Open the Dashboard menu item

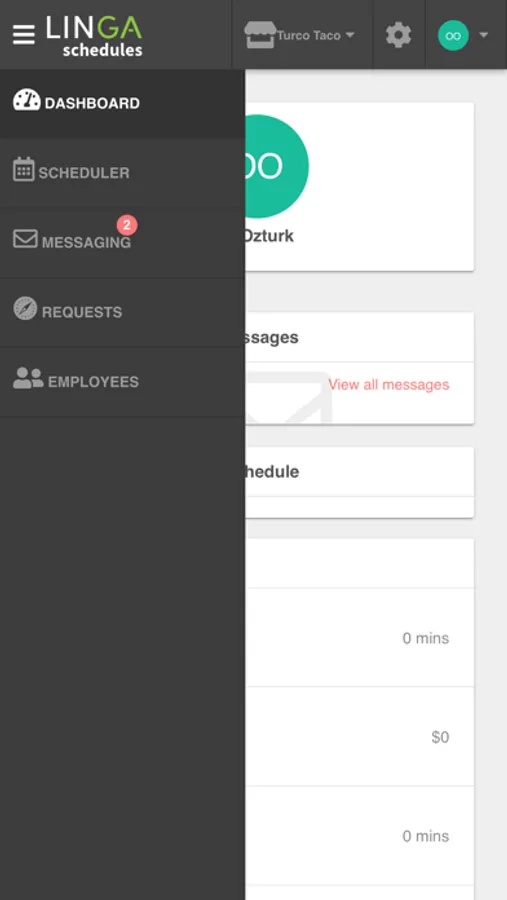[122, 103]
